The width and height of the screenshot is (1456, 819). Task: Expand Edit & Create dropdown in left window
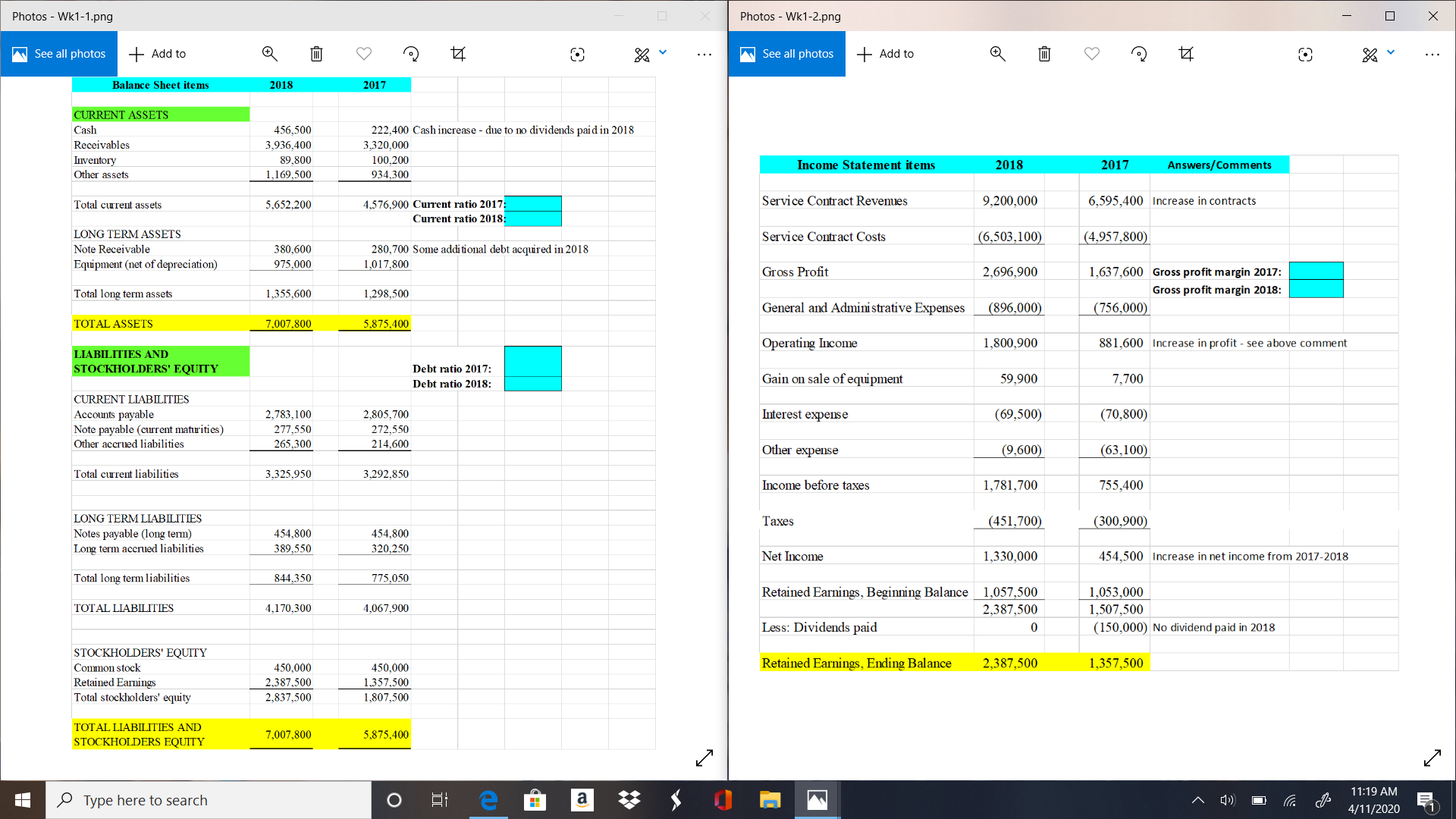pyautogui.click(x=663, y=52)
